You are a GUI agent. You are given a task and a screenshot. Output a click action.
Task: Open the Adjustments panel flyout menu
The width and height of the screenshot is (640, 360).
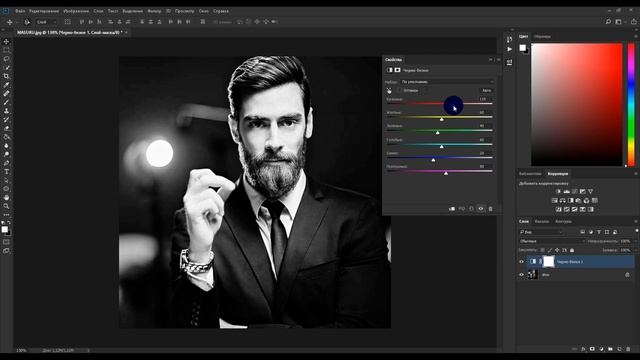tap(636, 174)
